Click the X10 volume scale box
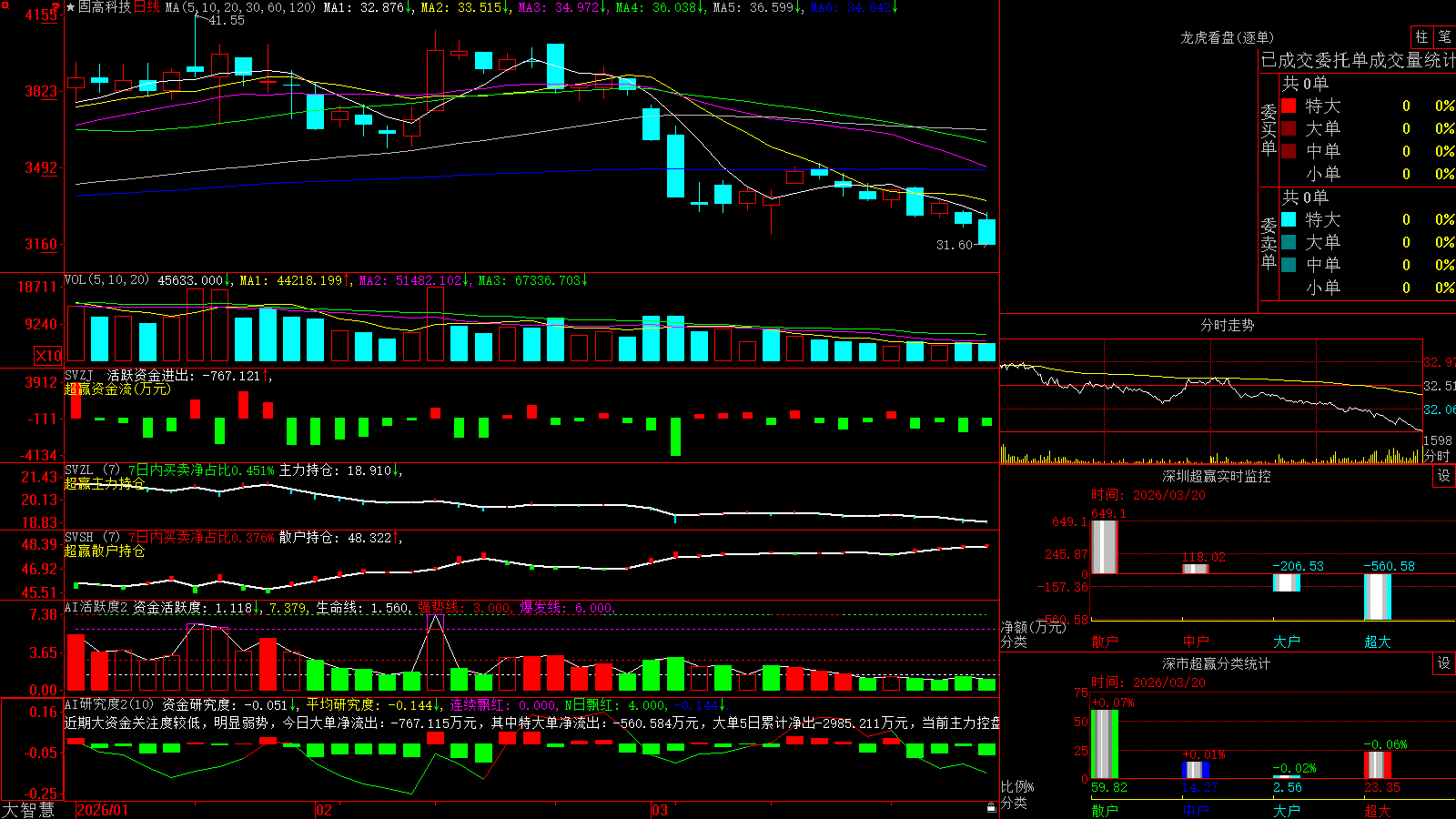The height and width of the screenshot is (819, 1456). (x=48, y=356)
